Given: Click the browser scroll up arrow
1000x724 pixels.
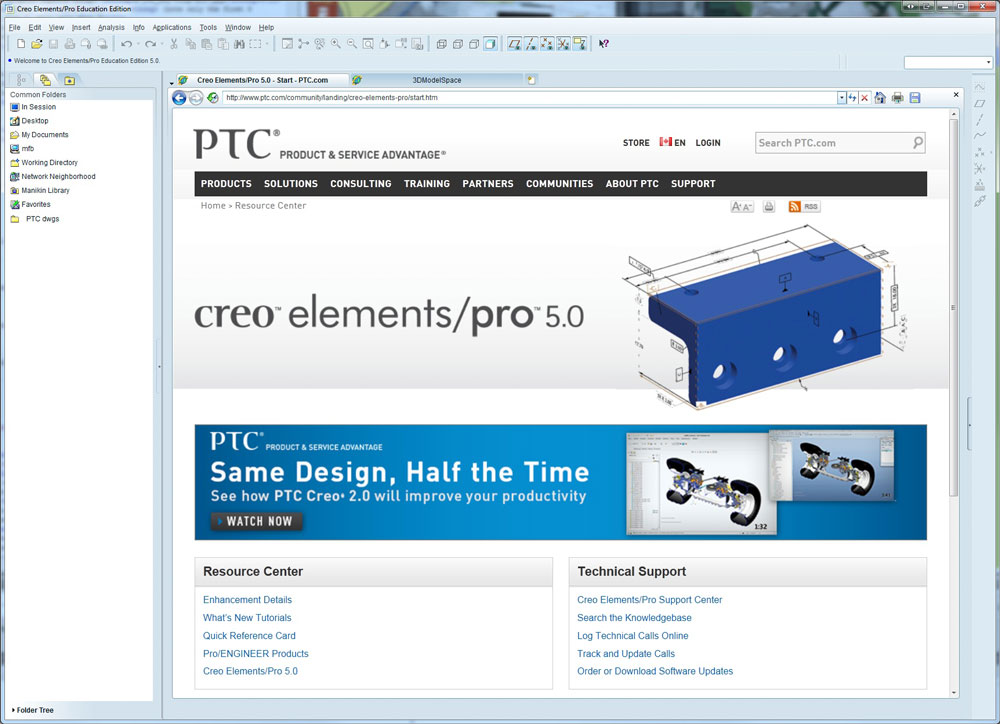Looking at the screenshot, I should pyautogui.click(x=954, y=114).
